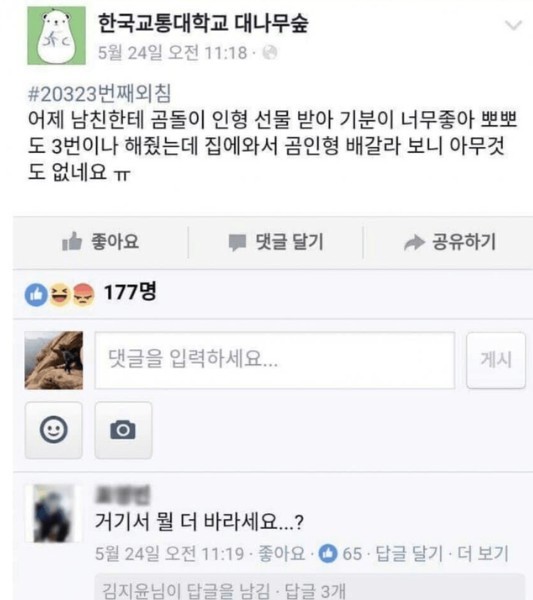Tap the 공유하기 share button
The width and height of the screenshot is (533, 600).
(450, 242)
